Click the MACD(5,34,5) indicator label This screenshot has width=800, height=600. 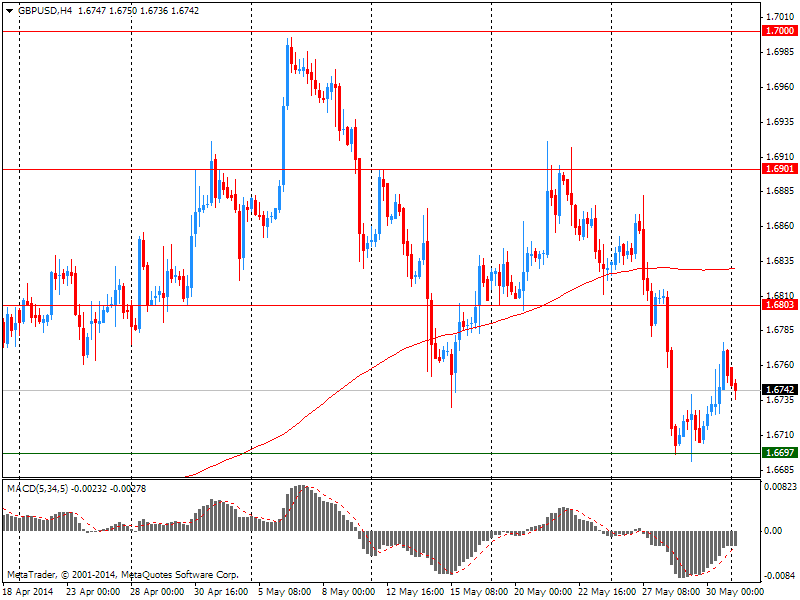tap(36, 489)
